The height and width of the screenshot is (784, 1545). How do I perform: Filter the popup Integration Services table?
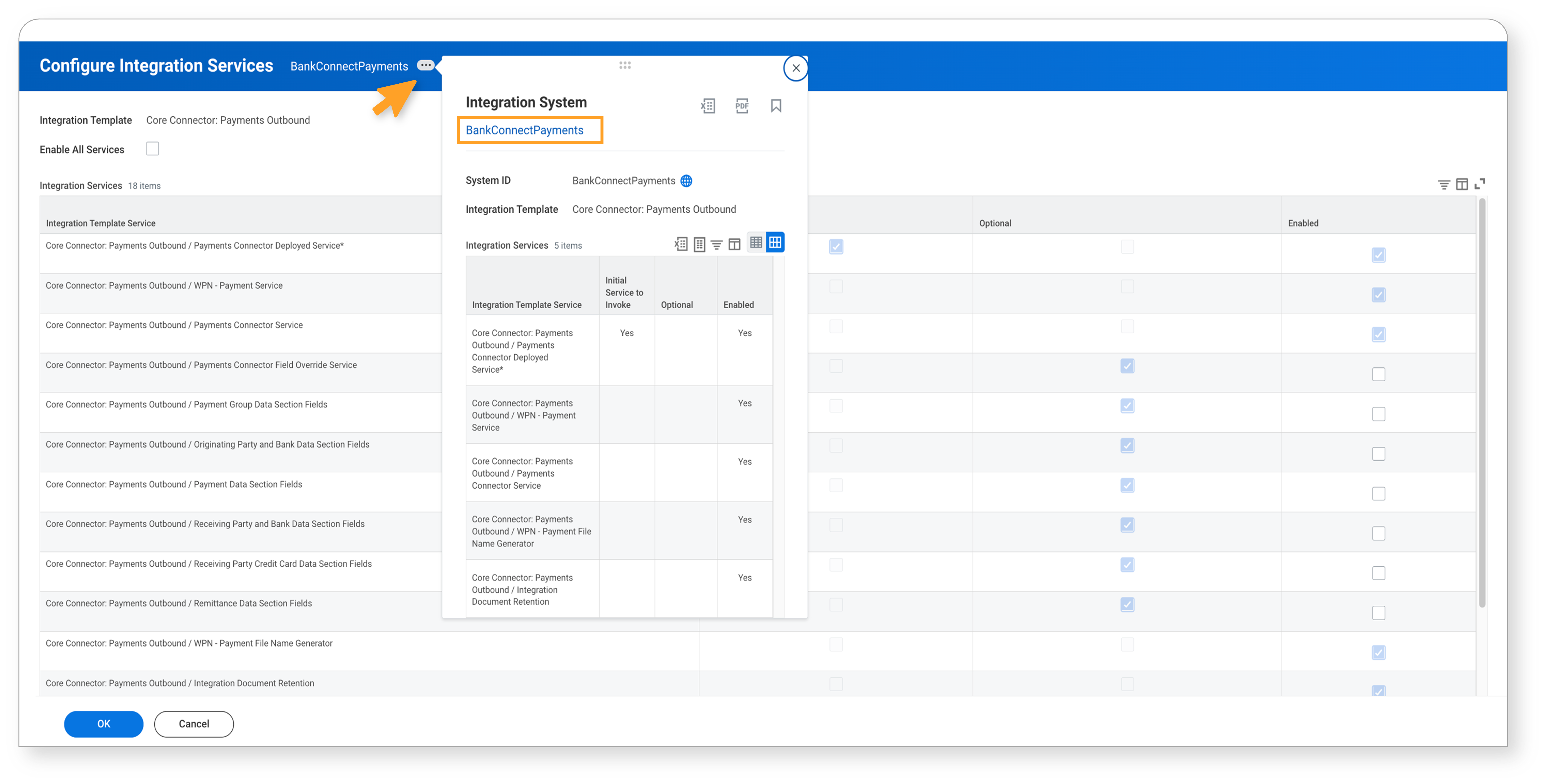point(716,244)
